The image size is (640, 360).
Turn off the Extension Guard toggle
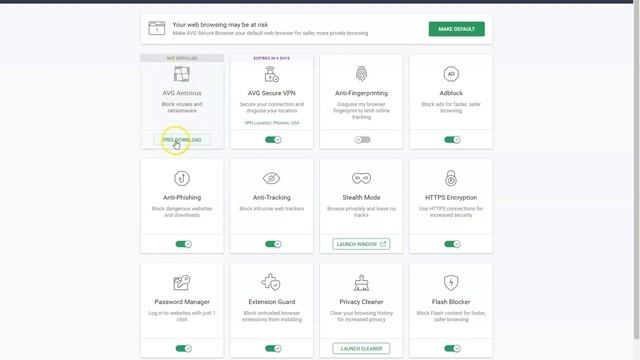coord(273,349)
